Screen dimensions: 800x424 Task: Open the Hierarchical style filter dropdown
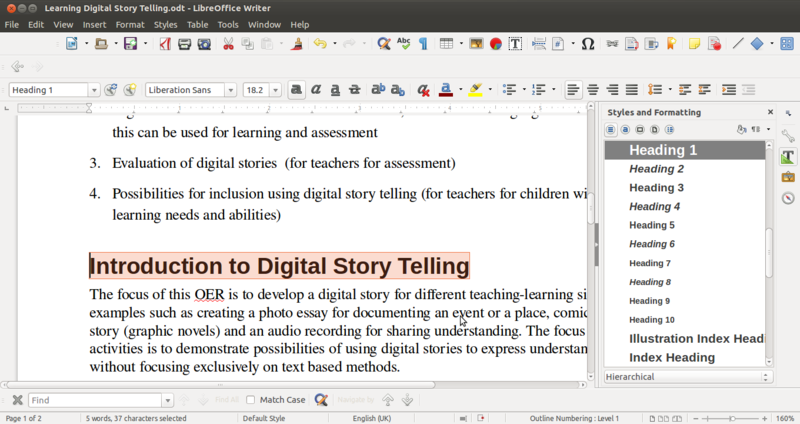click(x=688, y=377)
